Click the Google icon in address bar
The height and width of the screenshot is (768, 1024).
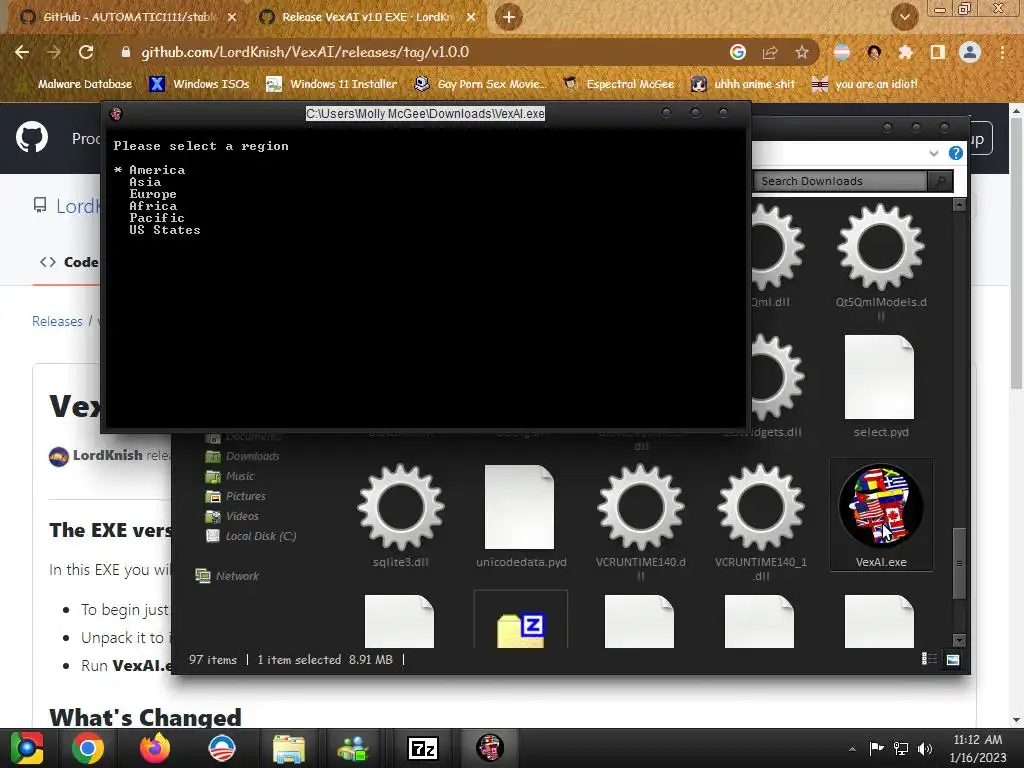coord(738,52)
